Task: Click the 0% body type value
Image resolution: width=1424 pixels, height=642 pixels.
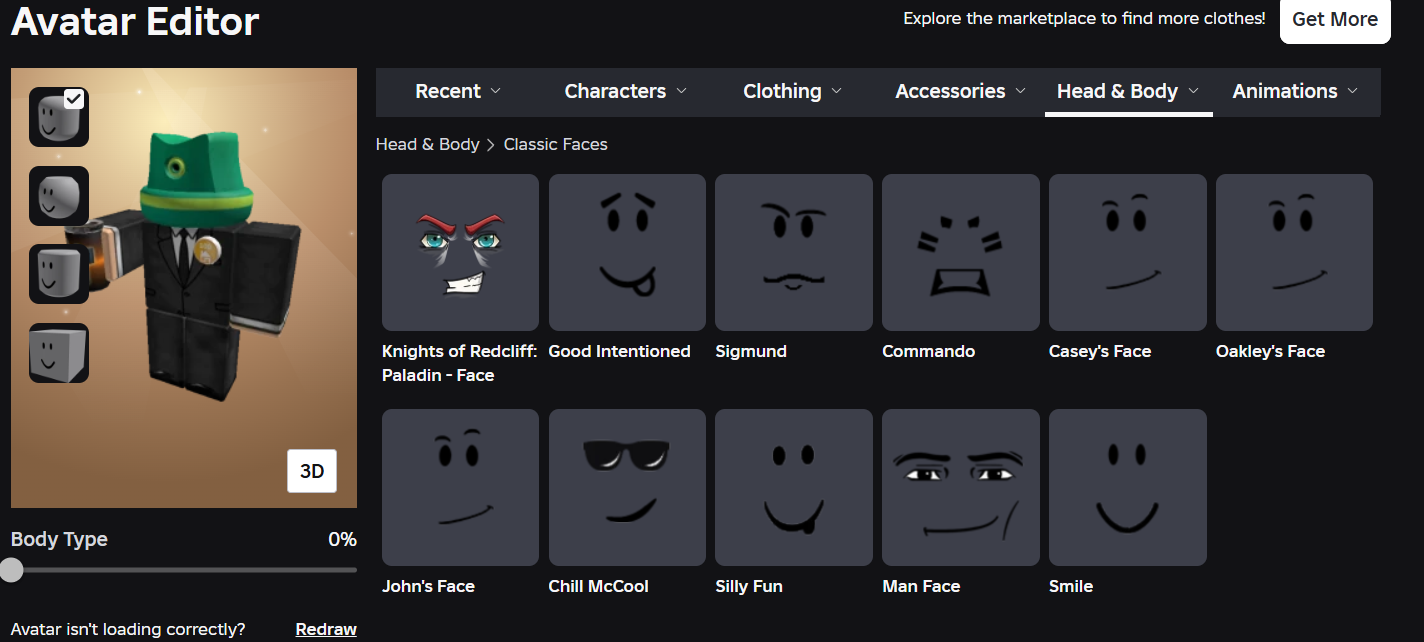Action: (342, 539)
